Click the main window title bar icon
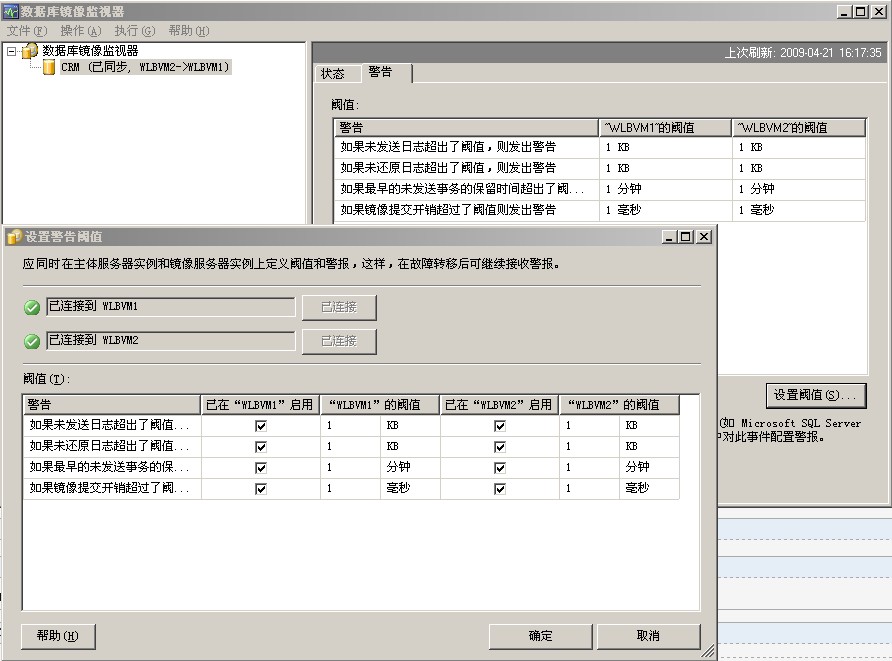Image resolution: width=892 pixels, height=661 pixels. (x=11, y=12)
